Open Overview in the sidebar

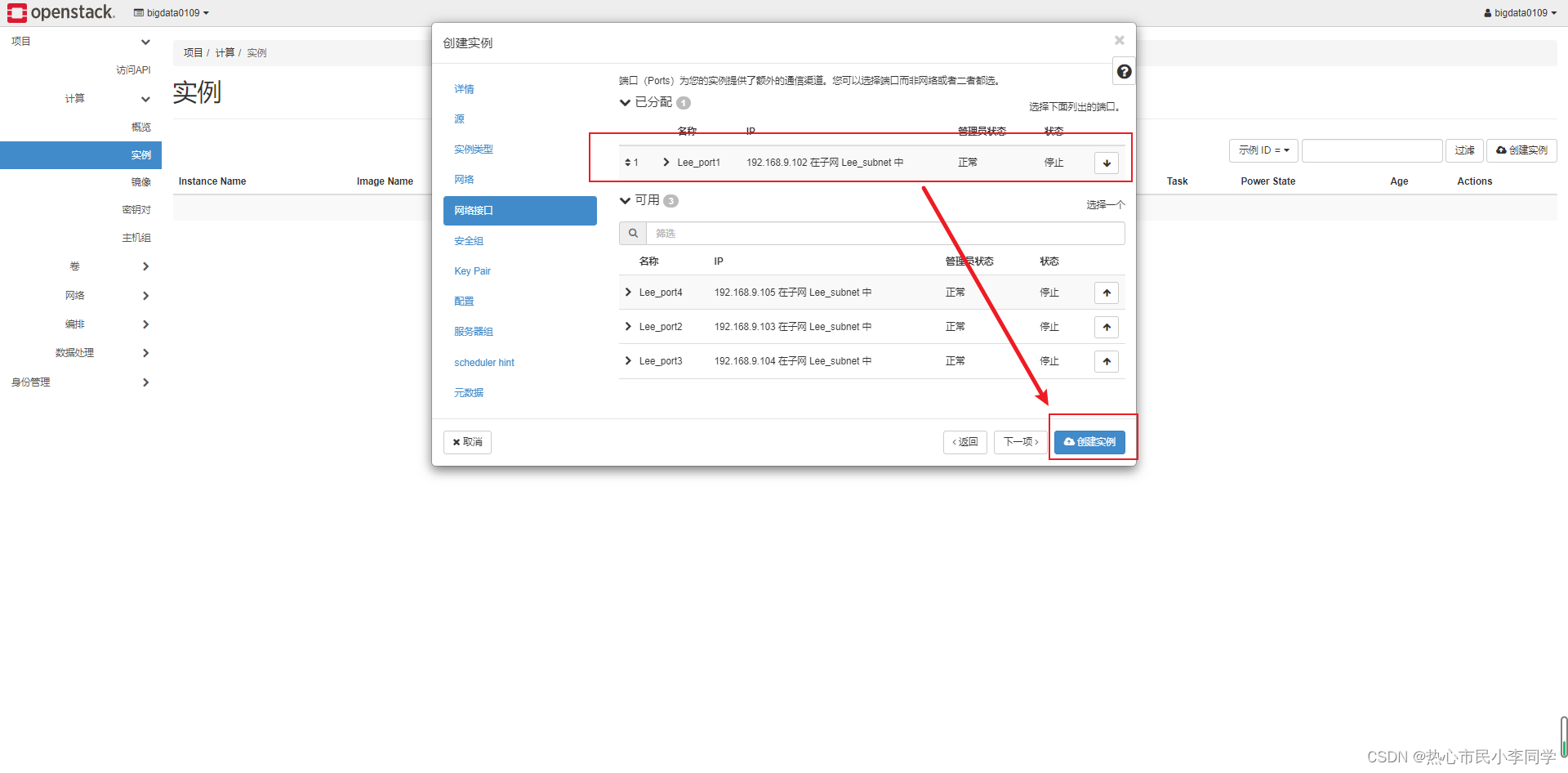(x=141, y=127)
